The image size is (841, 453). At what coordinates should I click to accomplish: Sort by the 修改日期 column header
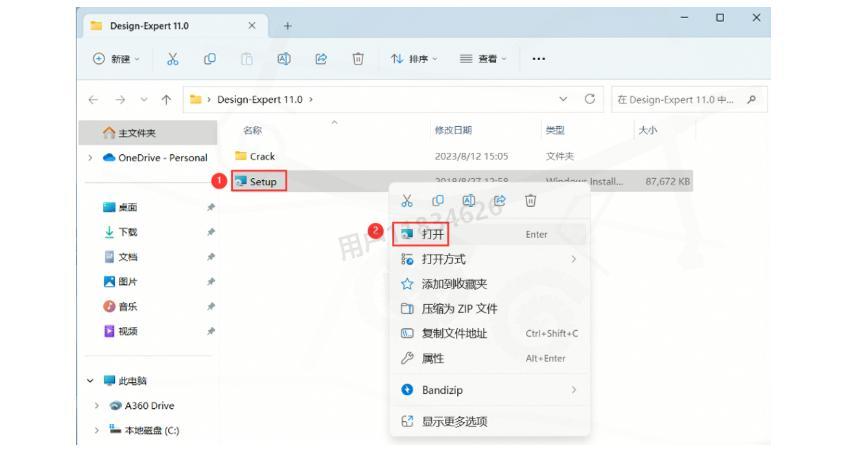point(453,130)
